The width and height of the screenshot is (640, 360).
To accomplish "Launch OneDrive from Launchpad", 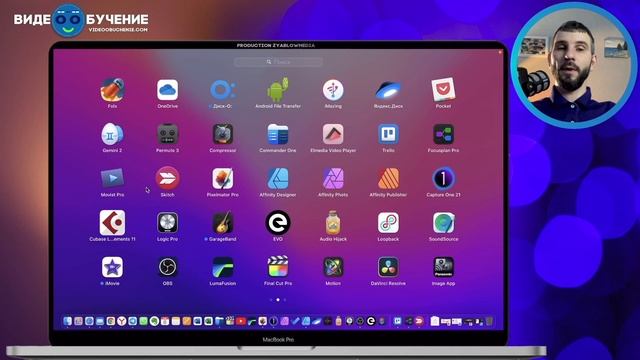I will 167,90.
